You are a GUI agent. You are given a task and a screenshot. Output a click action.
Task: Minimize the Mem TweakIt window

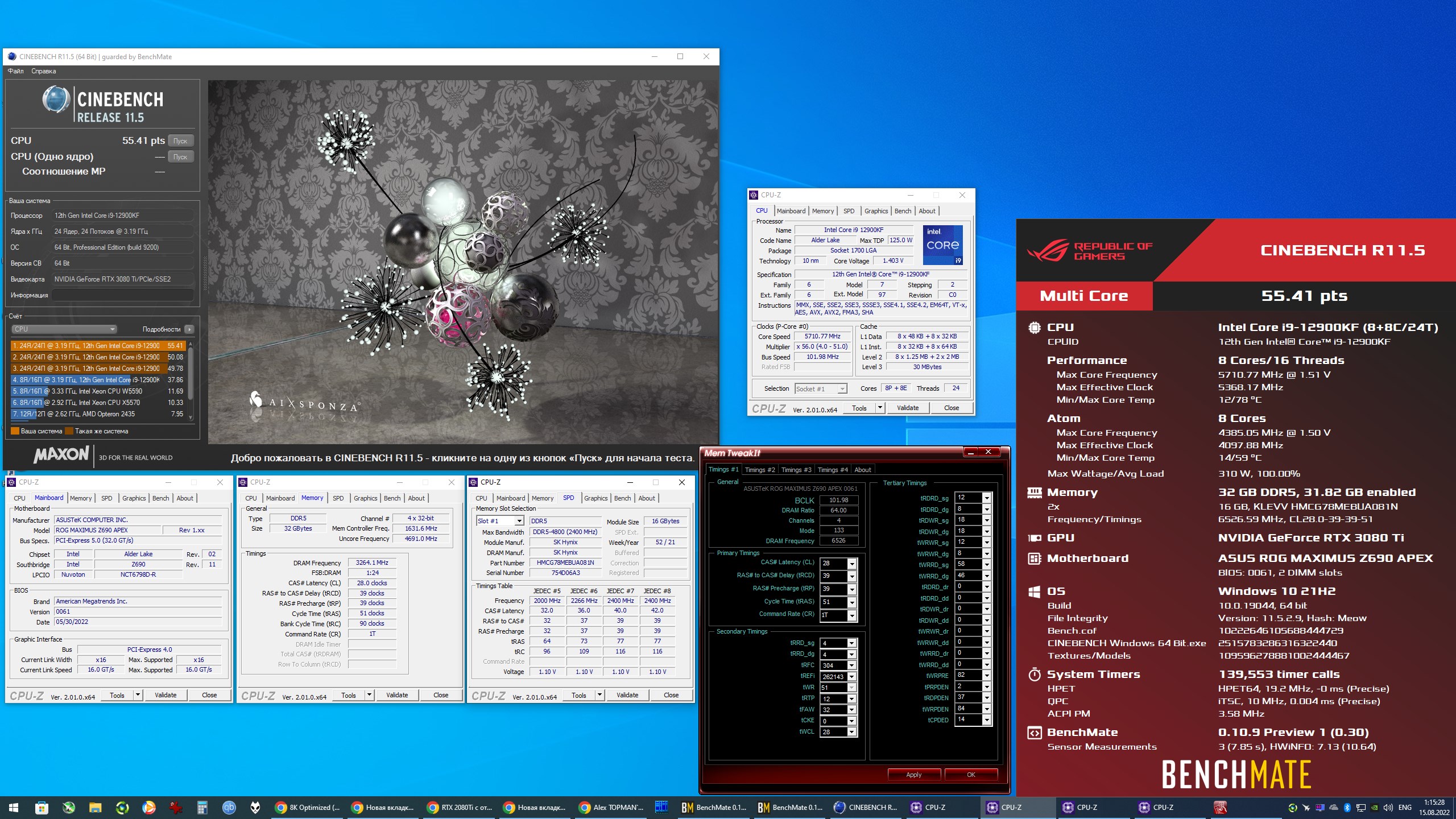pos(971,452)
